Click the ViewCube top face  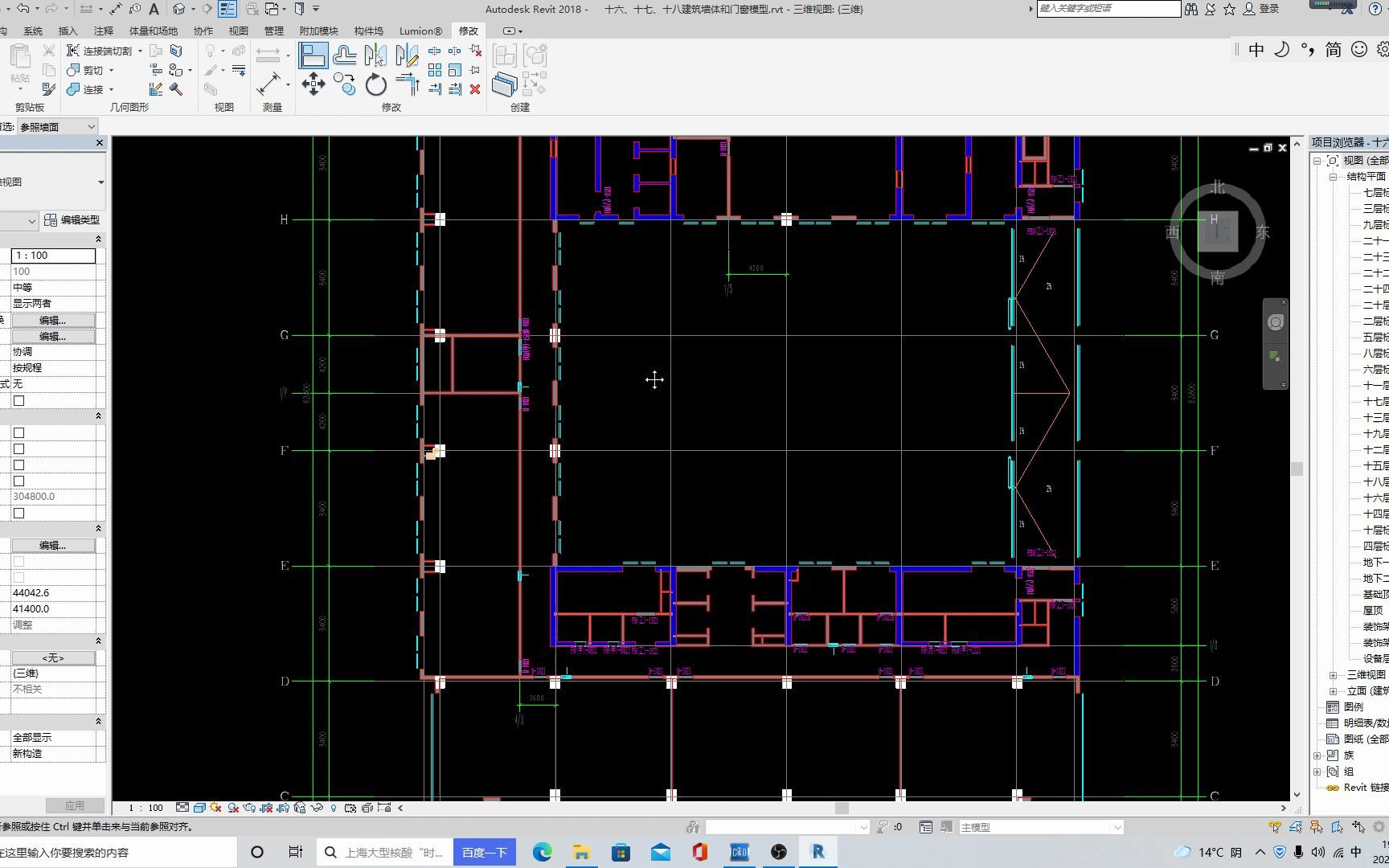pyautogui.click(x=1218, y=231)
